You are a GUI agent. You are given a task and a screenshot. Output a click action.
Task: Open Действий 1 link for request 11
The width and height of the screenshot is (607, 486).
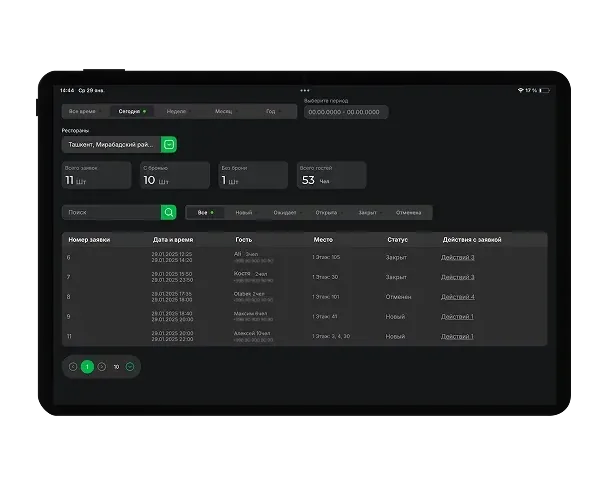(457, 337)
